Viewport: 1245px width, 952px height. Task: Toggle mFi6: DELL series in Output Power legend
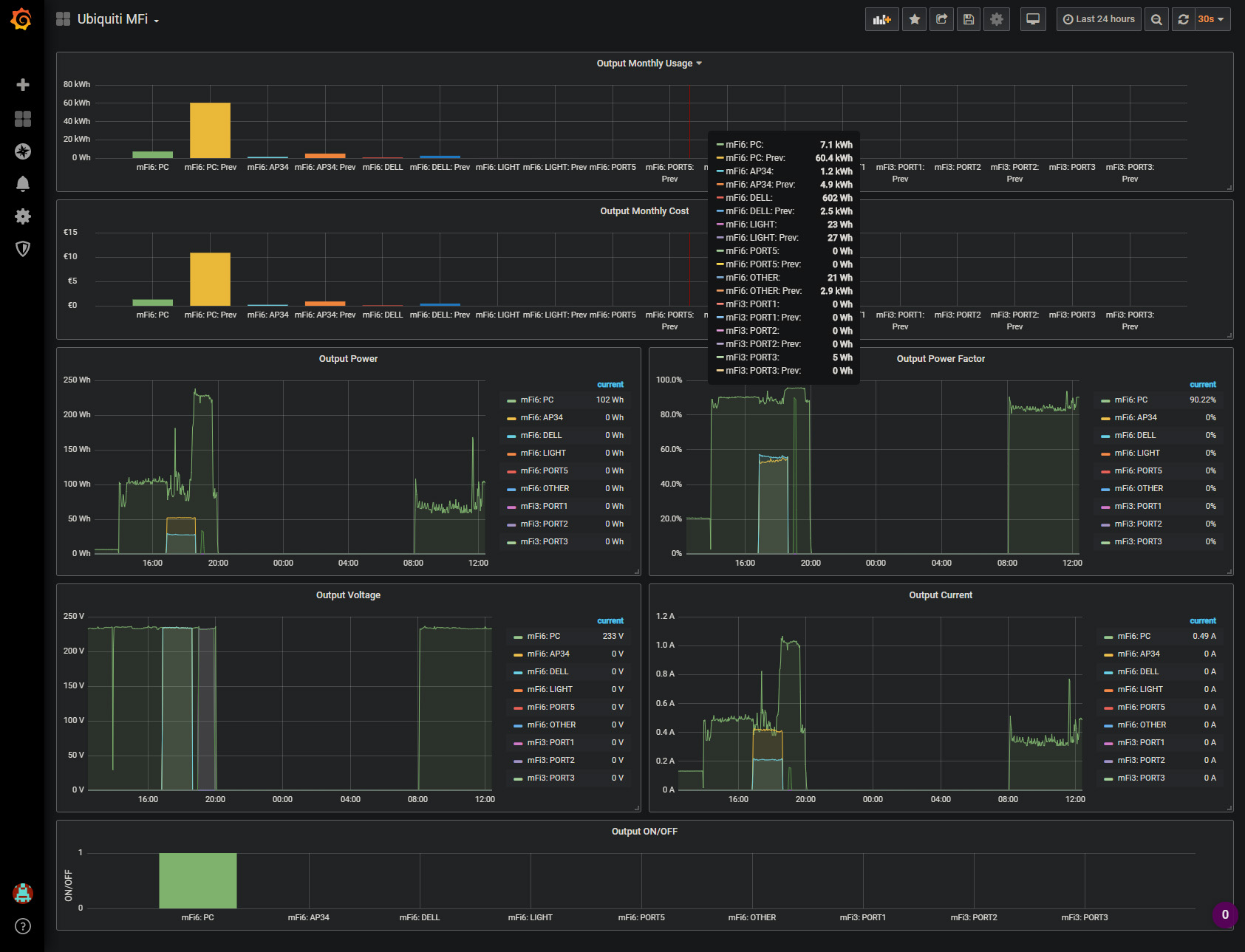(541, 436)
